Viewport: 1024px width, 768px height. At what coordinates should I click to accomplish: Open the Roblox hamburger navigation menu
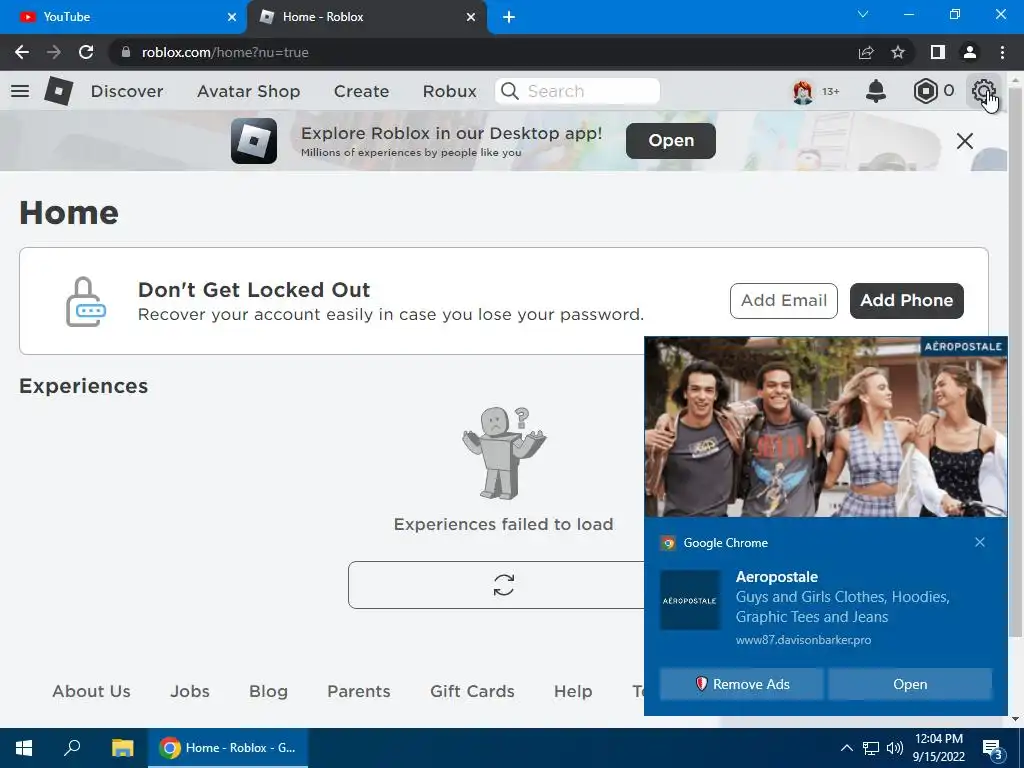point(20,91)
